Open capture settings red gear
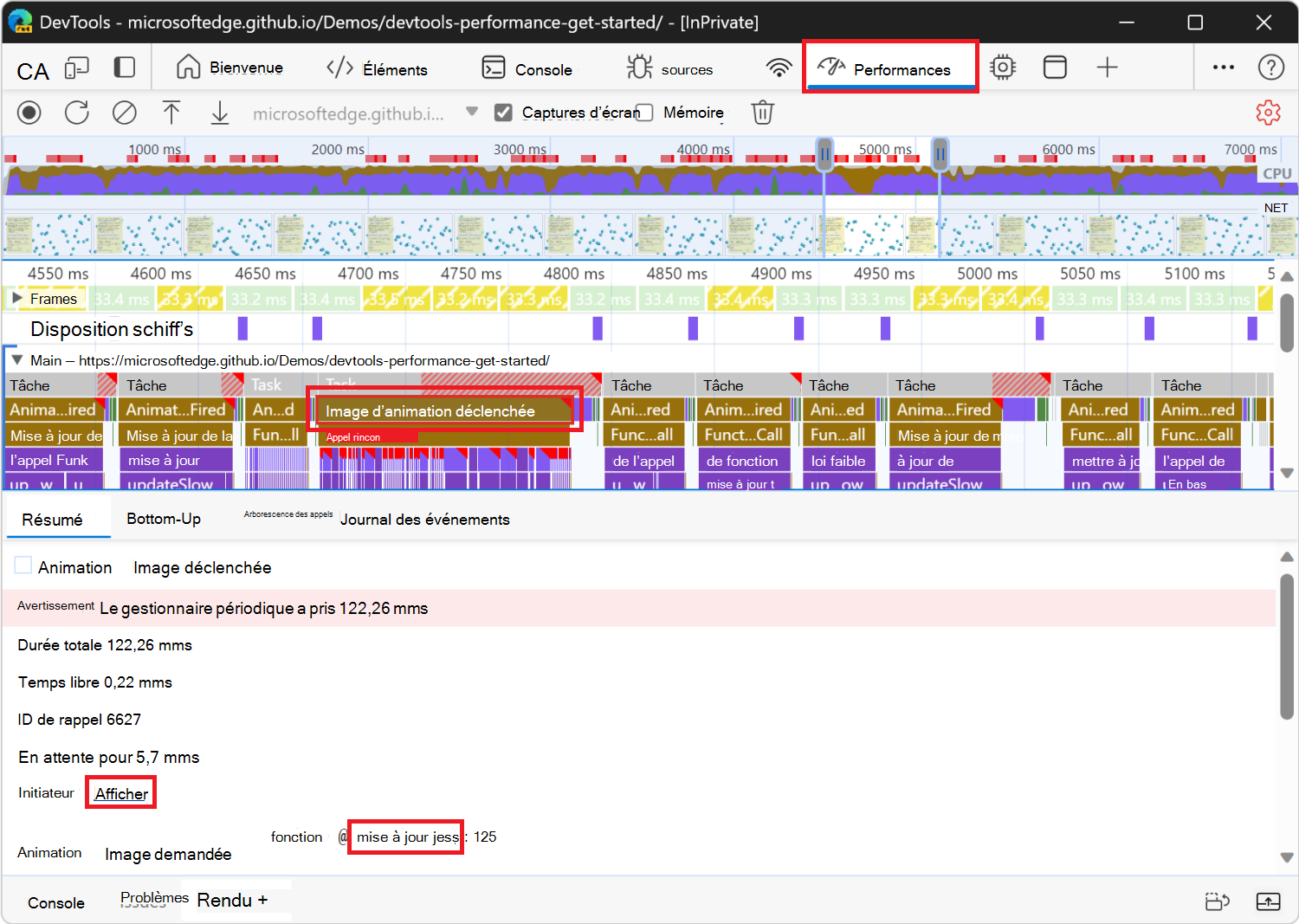The image size is (1299, 924). coord(1268,113)
